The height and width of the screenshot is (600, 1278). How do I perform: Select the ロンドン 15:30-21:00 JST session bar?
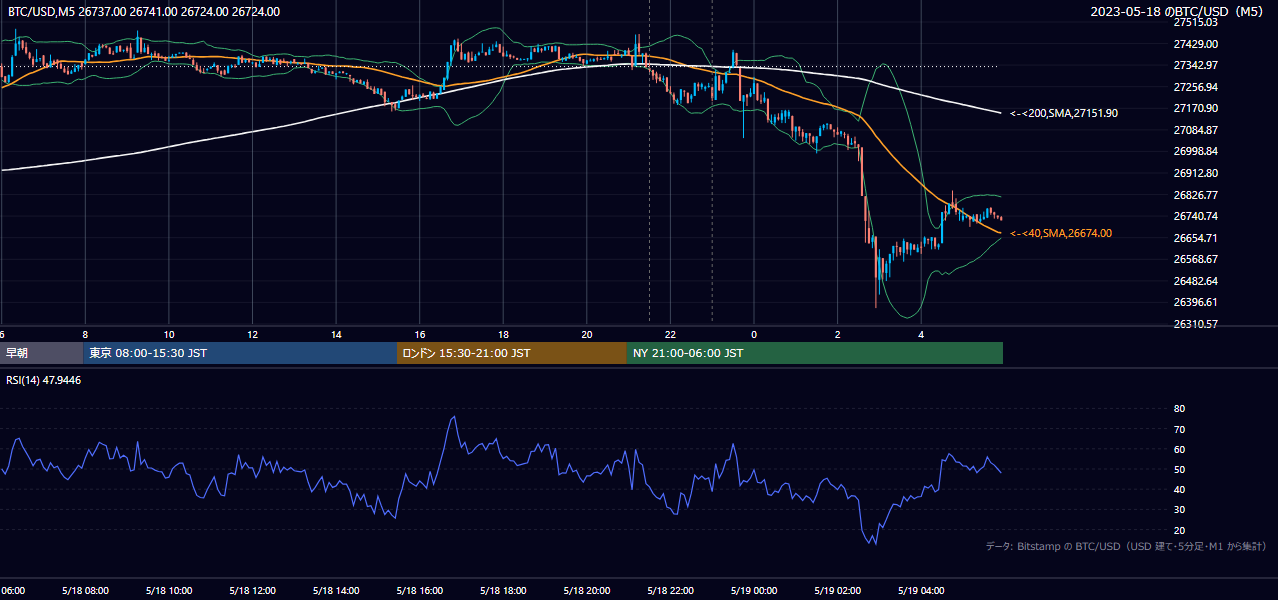pos(512,353)
